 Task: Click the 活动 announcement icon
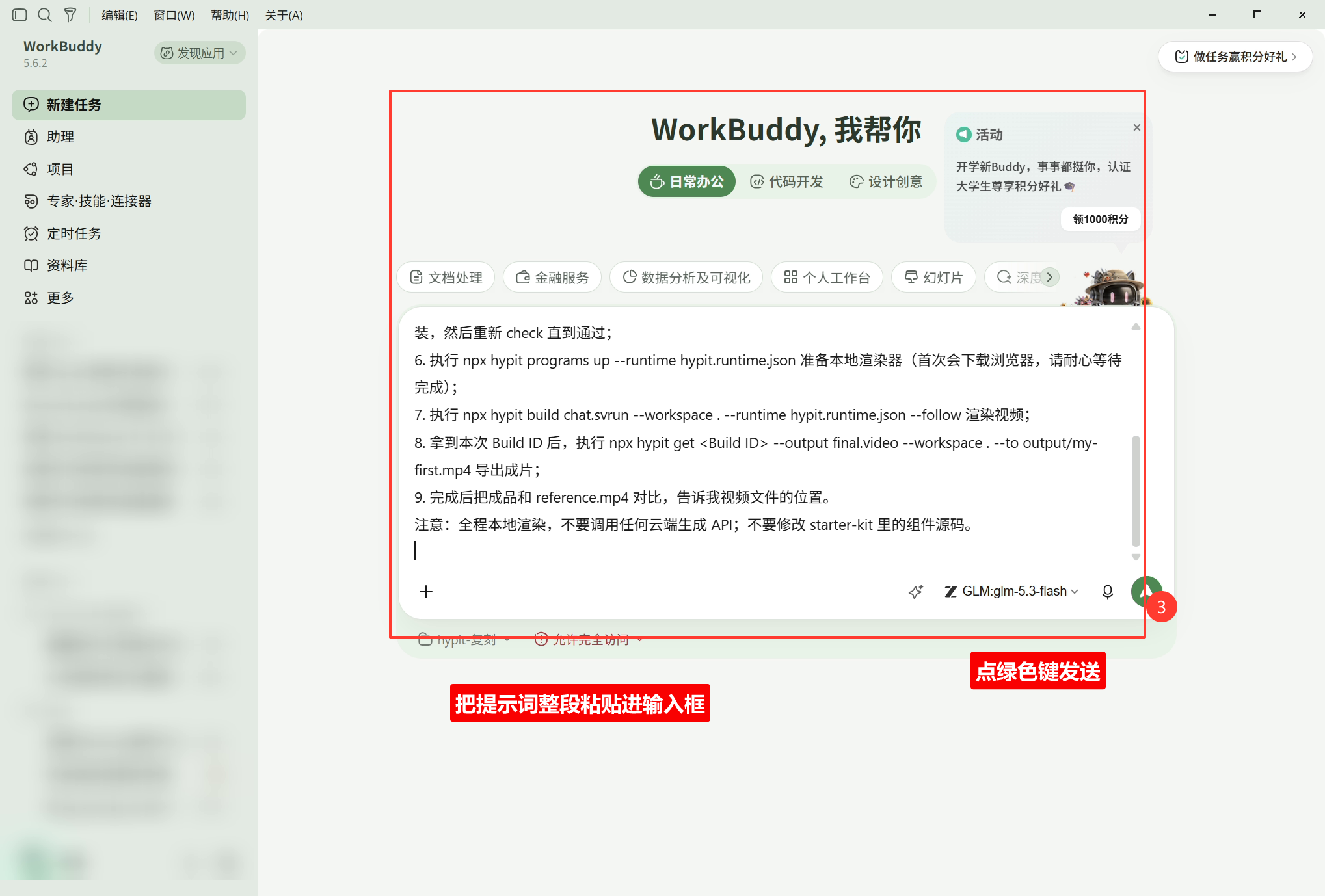pos(963,135)
